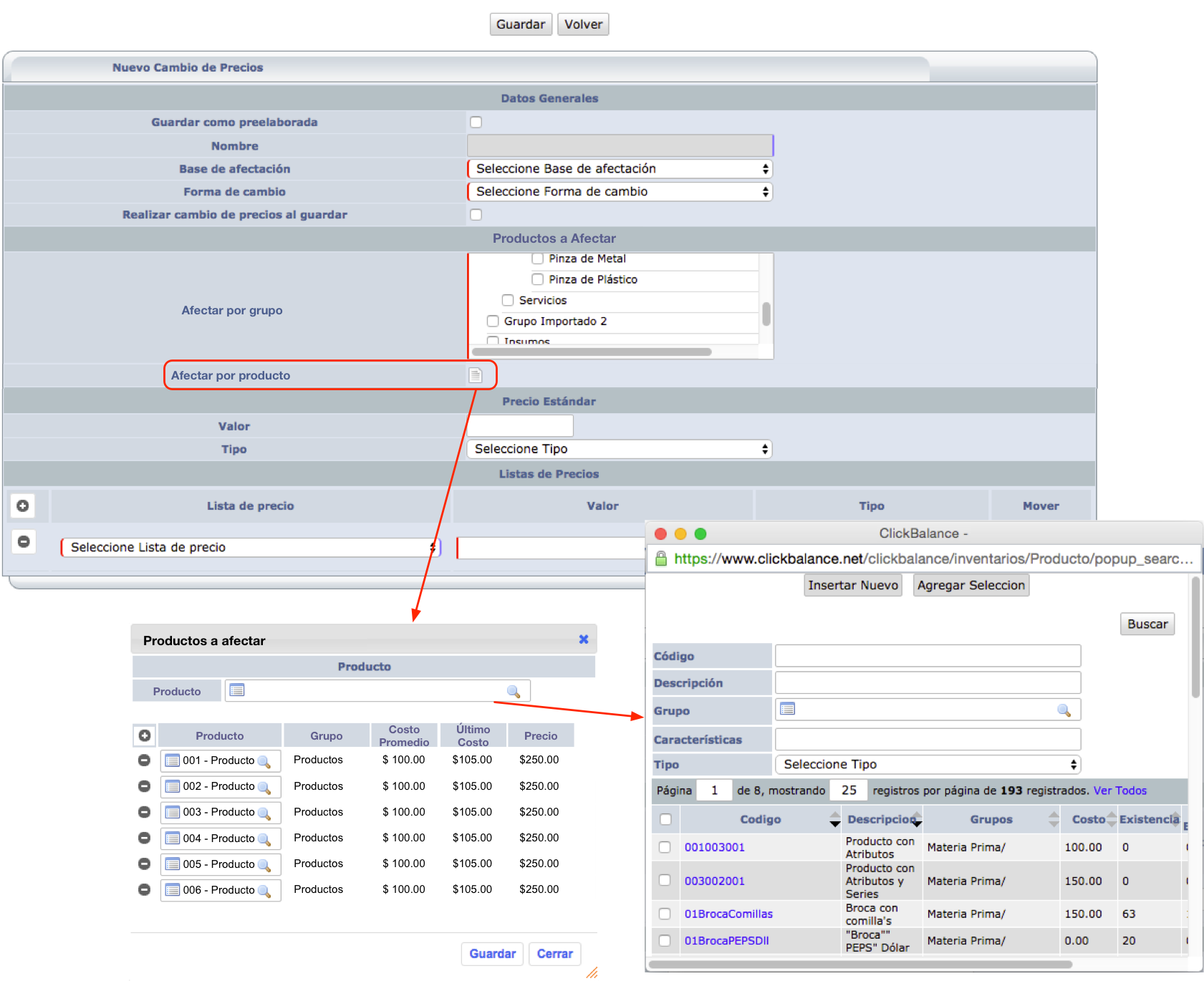The height and width of the screenshot is (981, 1204).
Task: Add a product row in the Productos a afectar table
Action: [x=145, y=735]
